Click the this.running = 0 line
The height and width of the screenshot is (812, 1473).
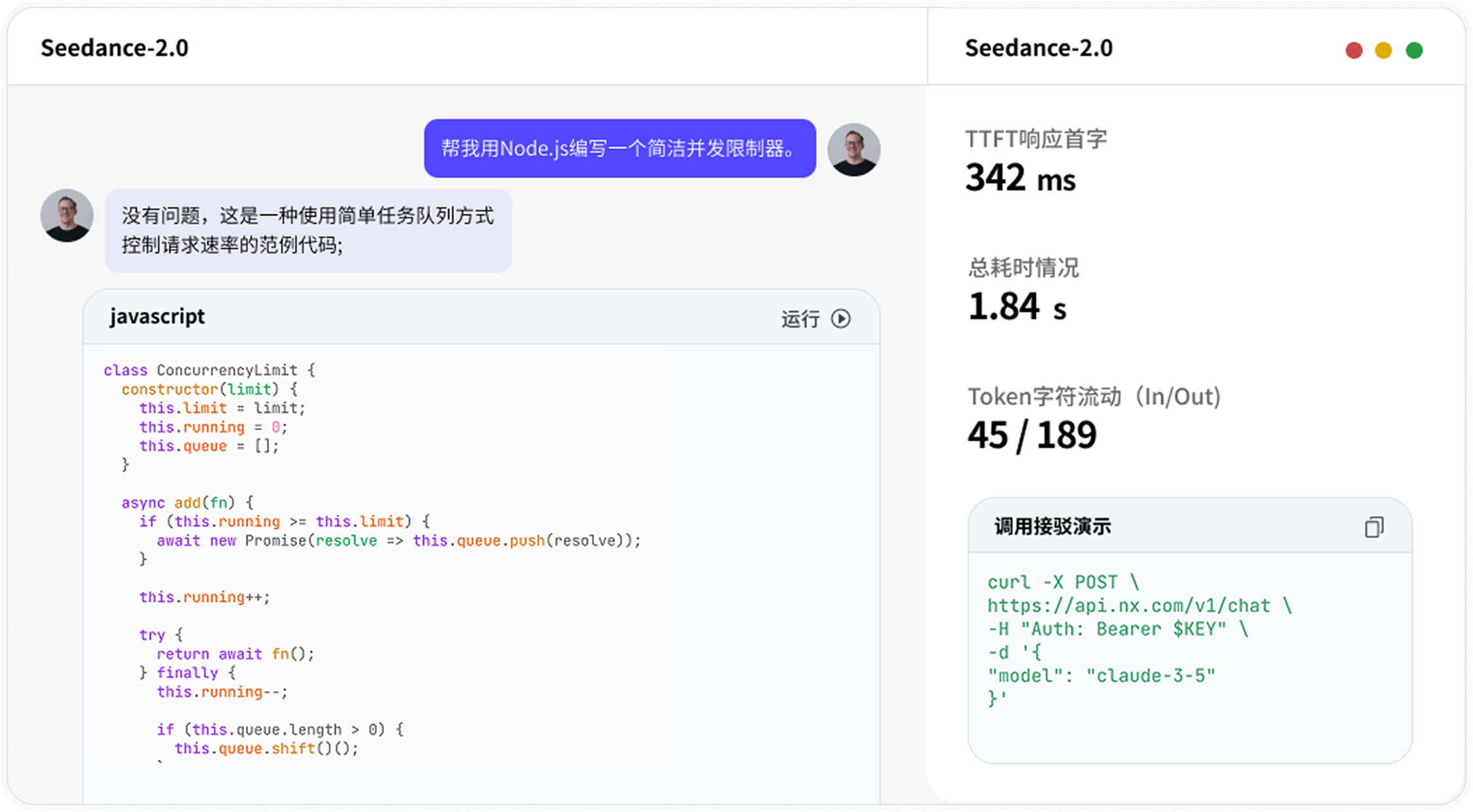click(x=213, y=427)
